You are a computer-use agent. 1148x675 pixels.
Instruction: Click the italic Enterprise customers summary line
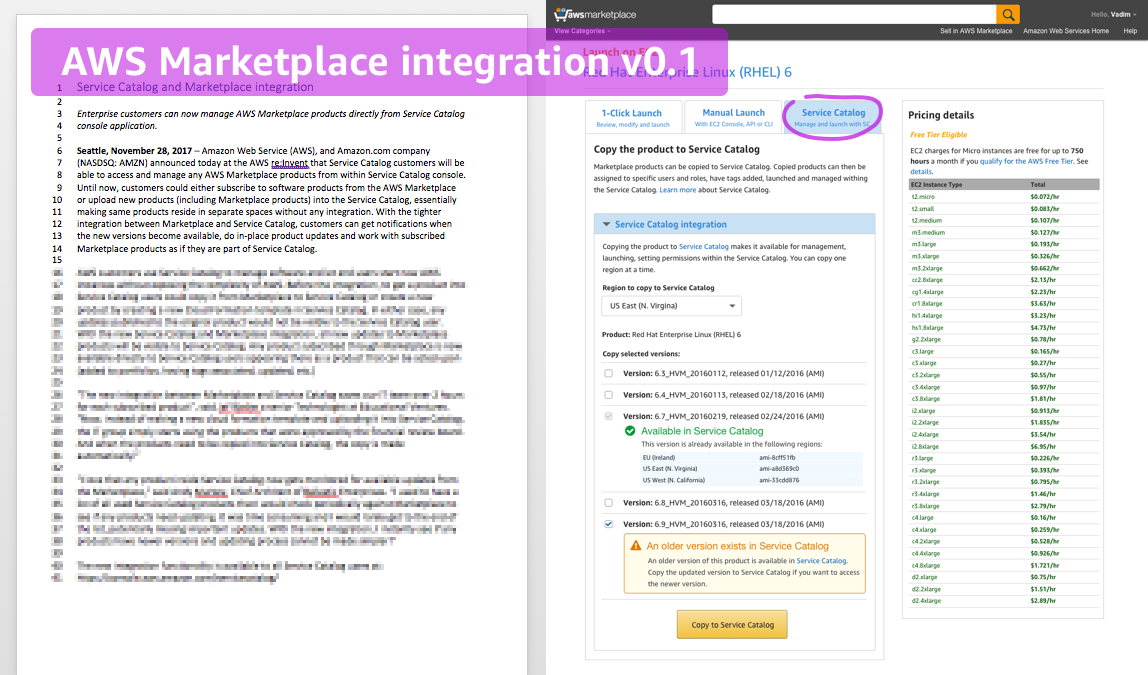point(271,120)
